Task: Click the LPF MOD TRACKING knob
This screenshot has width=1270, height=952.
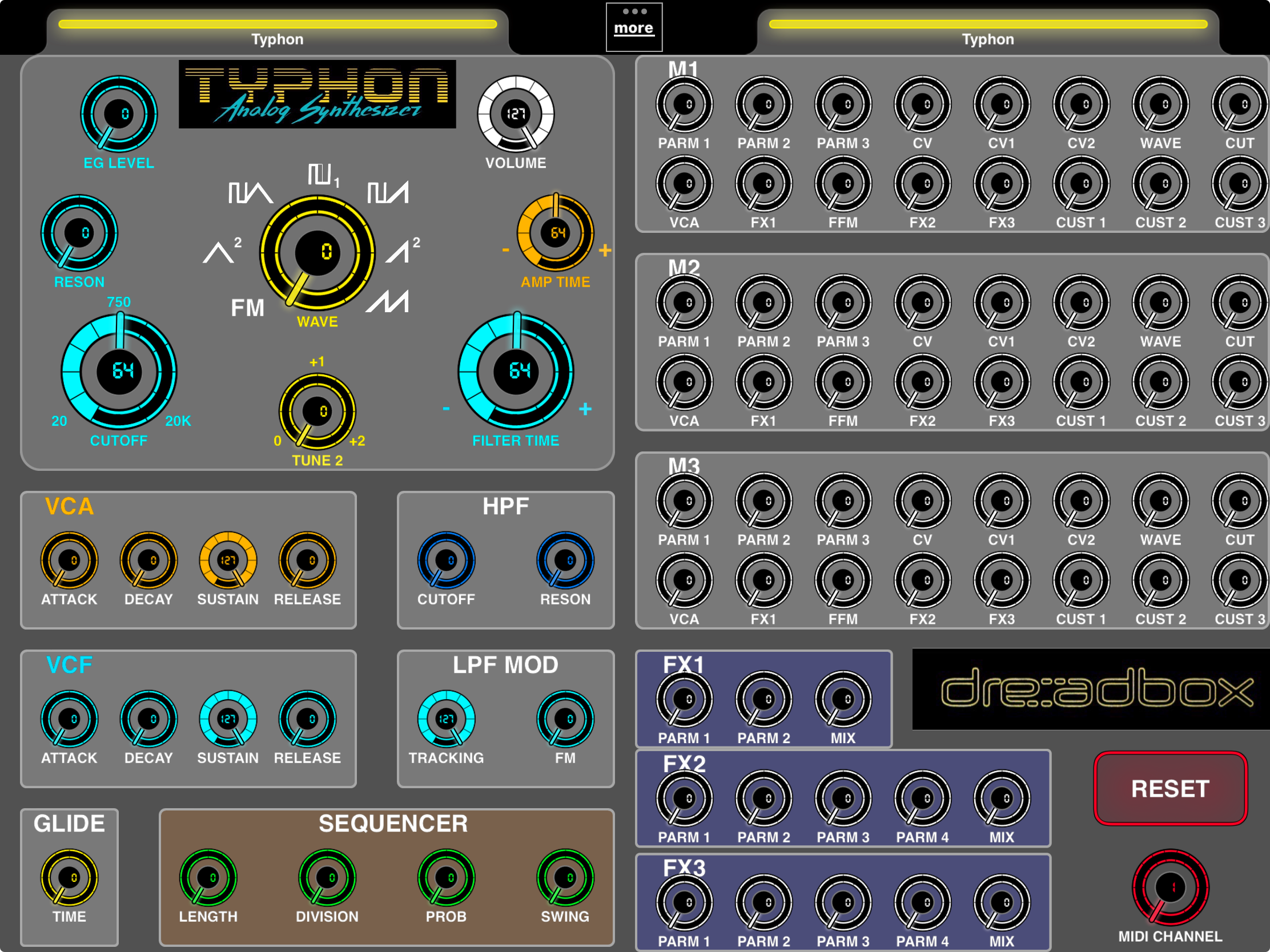Action: [446, 719]
